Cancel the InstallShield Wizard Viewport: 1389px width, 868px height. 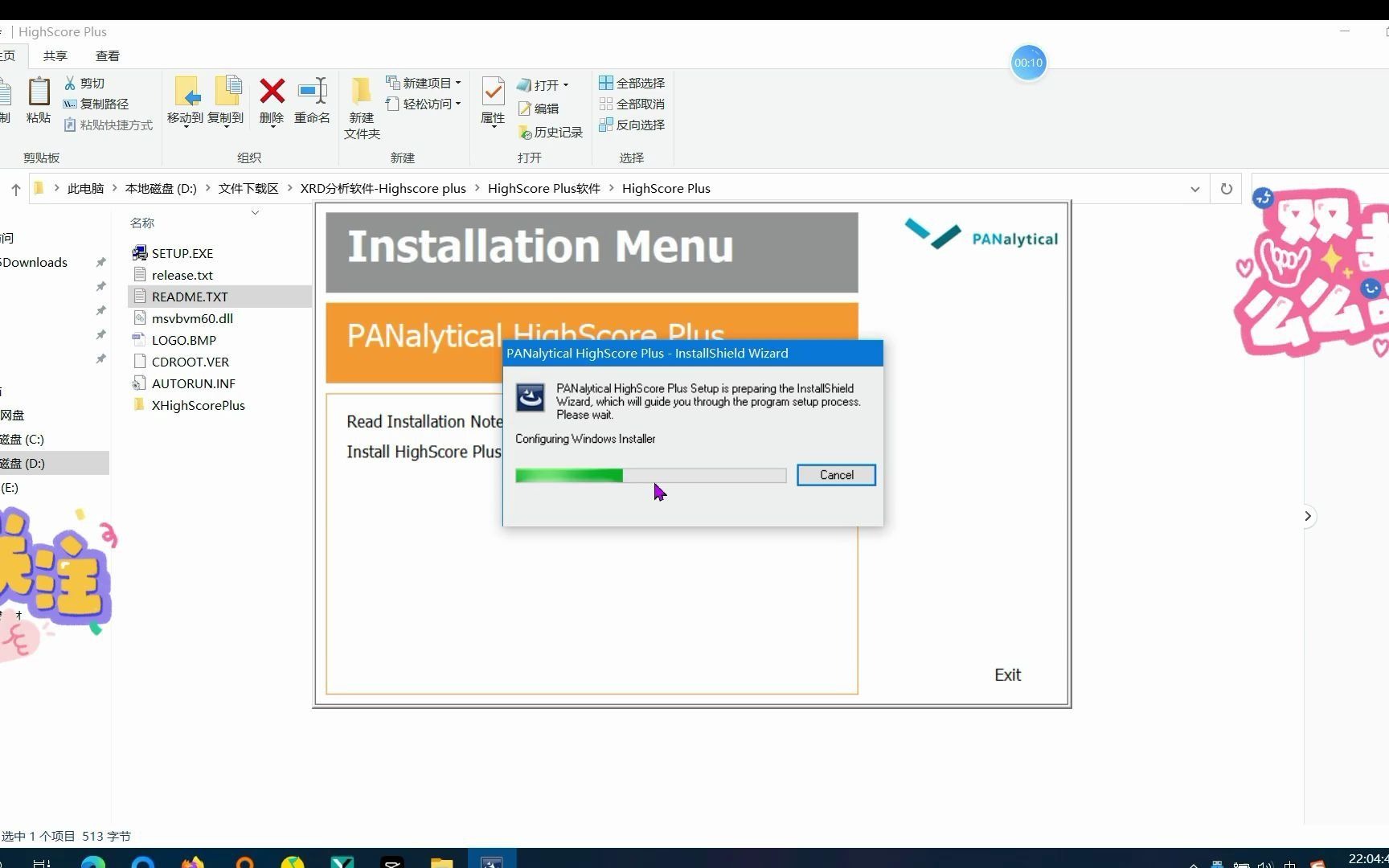coord(836,475)
